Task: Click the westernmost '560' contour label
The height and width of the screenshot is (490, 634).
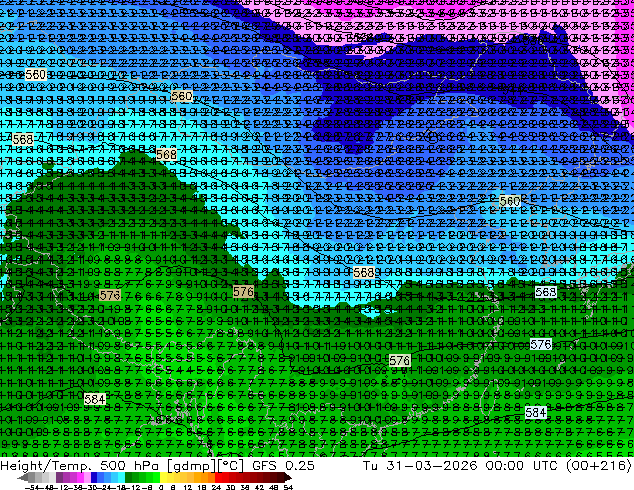Action: click(x=36, y=74)
